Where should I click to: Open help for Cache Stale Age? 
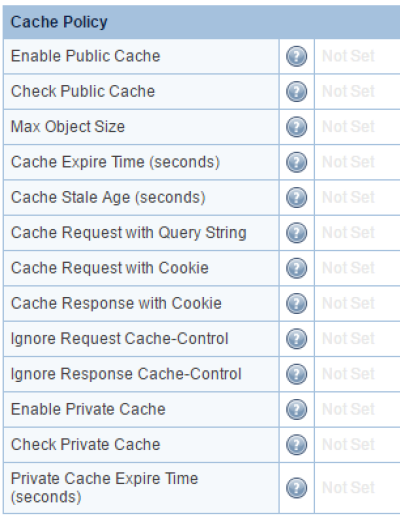click(x=296, y=198)
